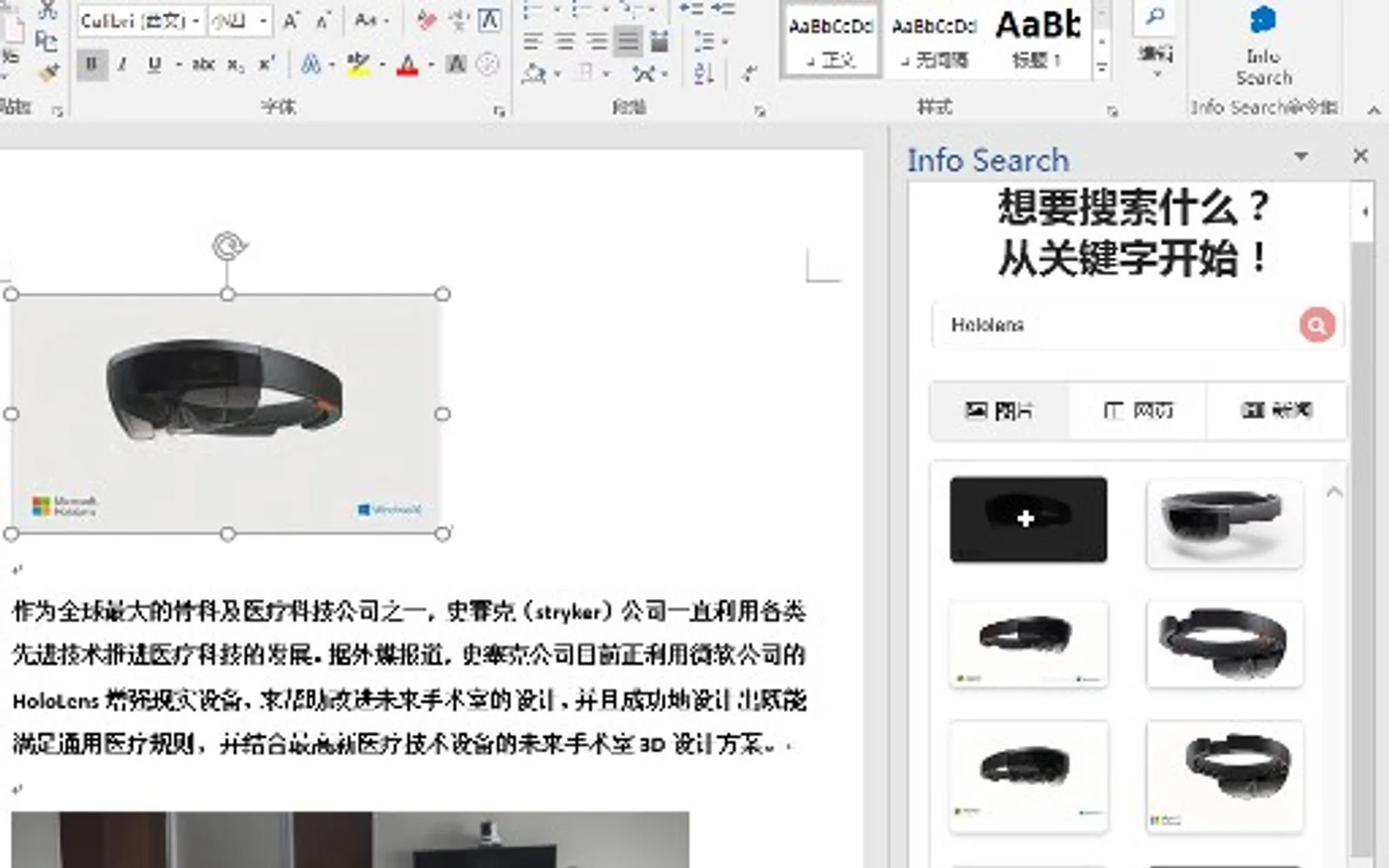This screenshot has height=868, width=1389.
Task: Apply strikethrough to text
Action: pyautogui.click(x=203, y=64)
